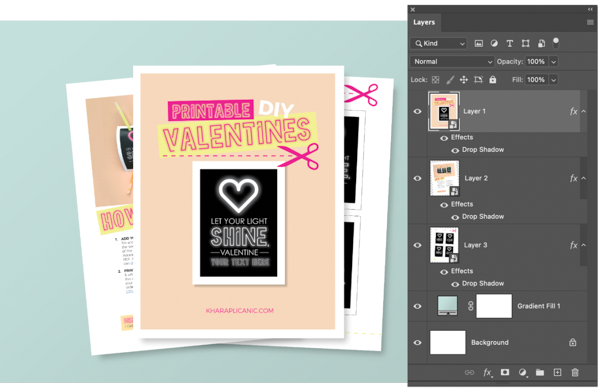Hide Layer 3 visibility eye
Image resolution: width=600 pixels, height=391 pixels.
(x=417, y=245)
